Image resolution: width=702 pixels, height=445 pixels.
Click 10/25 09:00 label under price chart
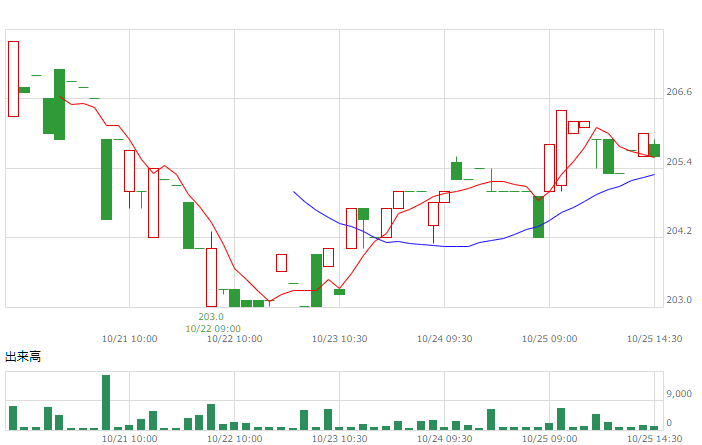tap(550, 339)
